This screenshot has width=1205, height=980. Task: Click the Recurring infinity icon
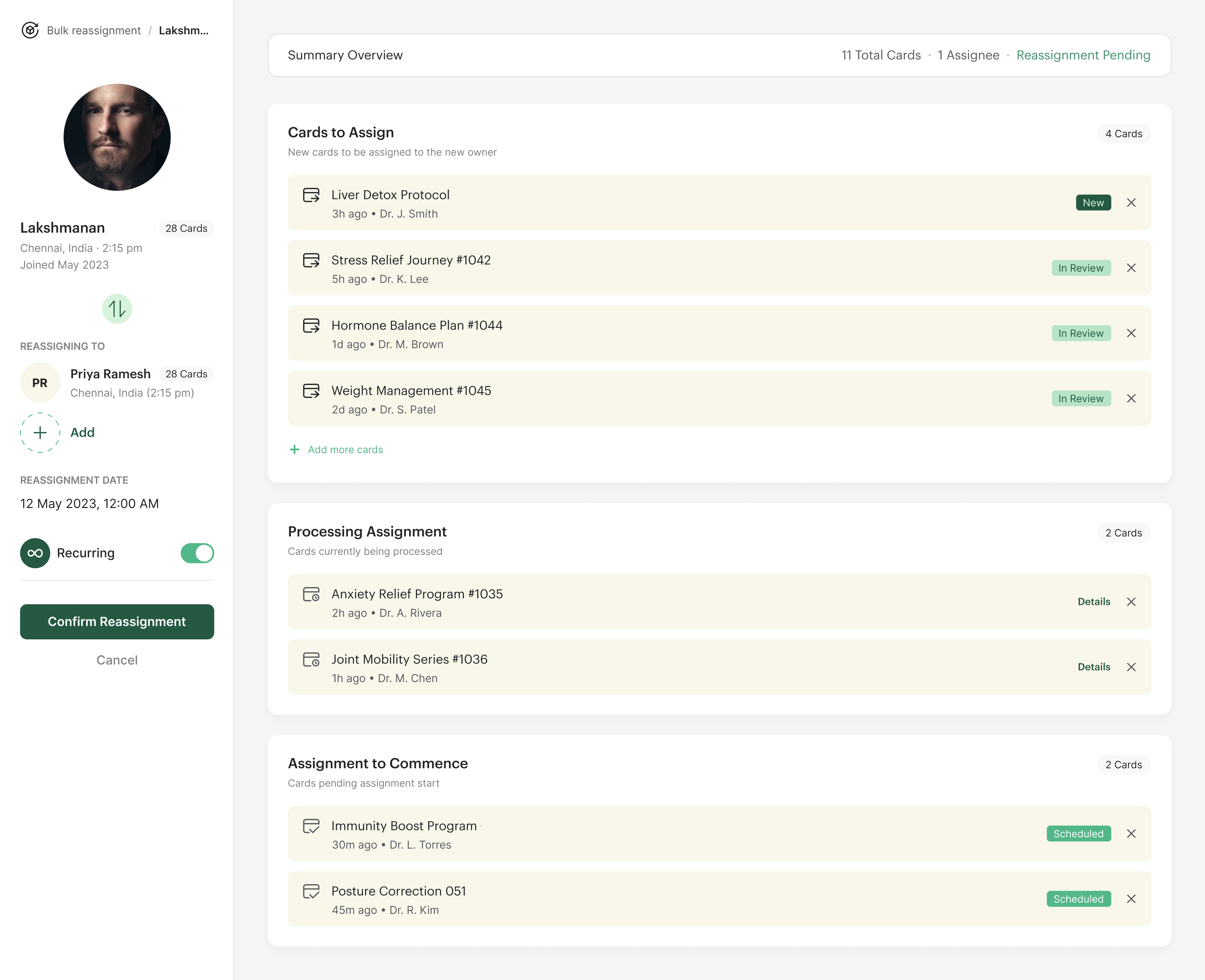(x=35, y=553)
